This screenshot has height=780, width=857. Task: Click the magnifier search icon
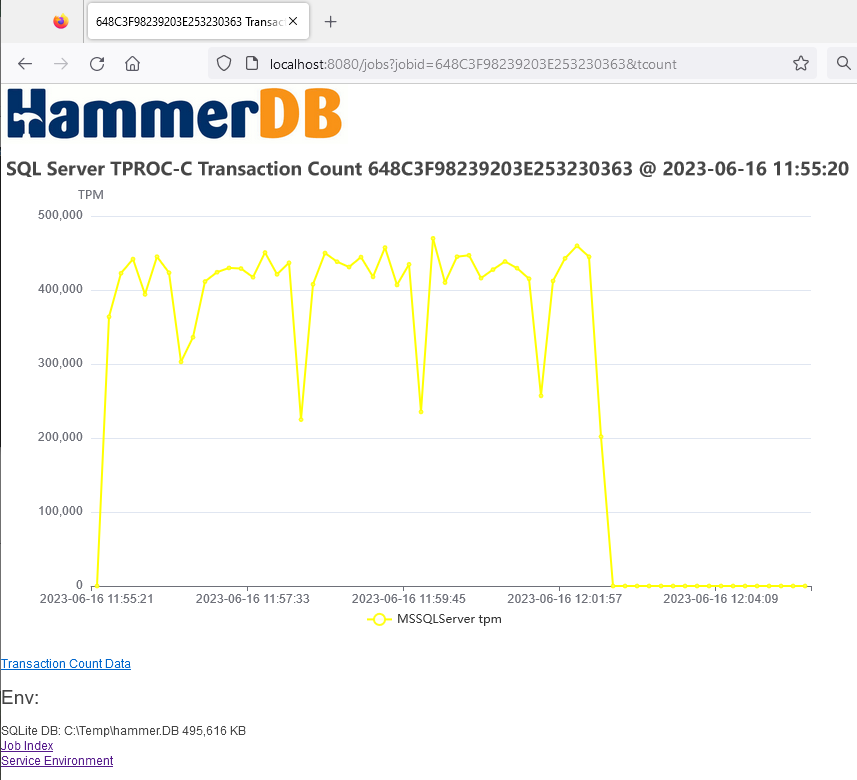pyautogui.click(x=840, y=64)
